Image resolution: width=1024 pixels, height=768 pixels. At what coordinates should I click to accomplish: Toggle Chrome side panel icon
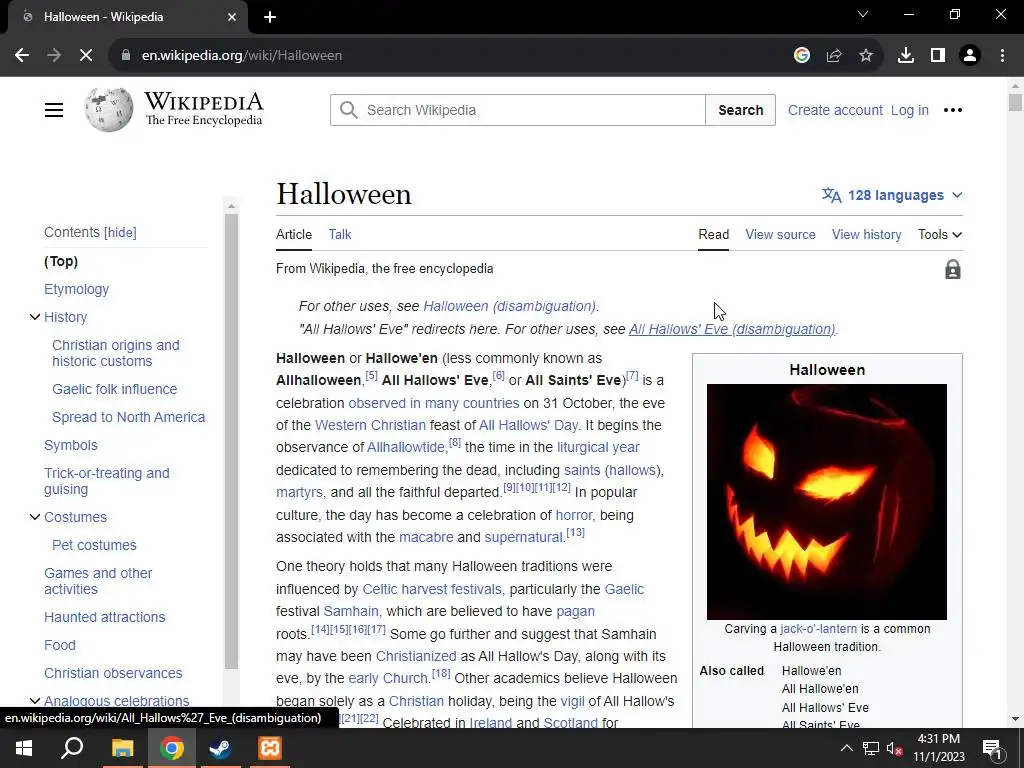point(938,56)
